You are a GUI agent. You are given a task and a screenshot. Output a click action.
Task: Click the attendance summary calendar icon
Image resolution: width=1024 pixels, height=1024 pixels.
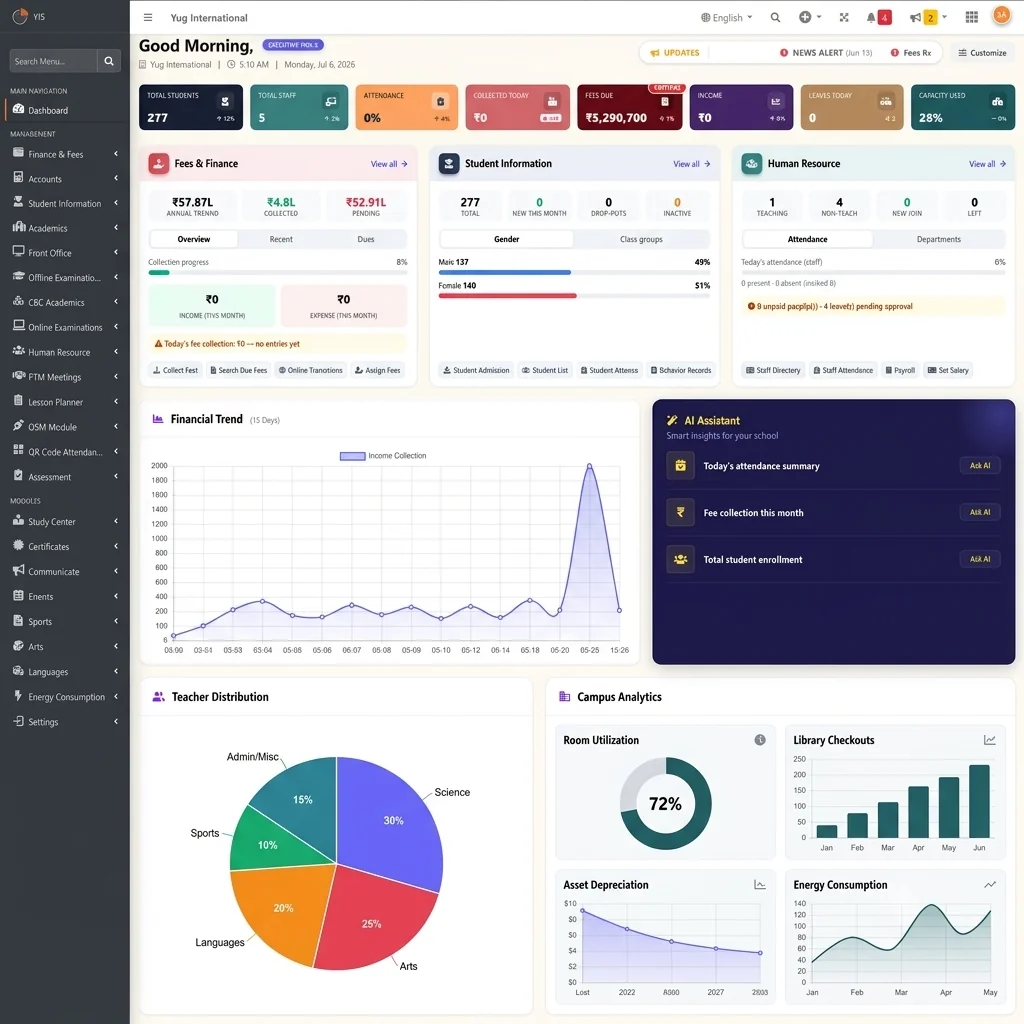tap(680, 466)
